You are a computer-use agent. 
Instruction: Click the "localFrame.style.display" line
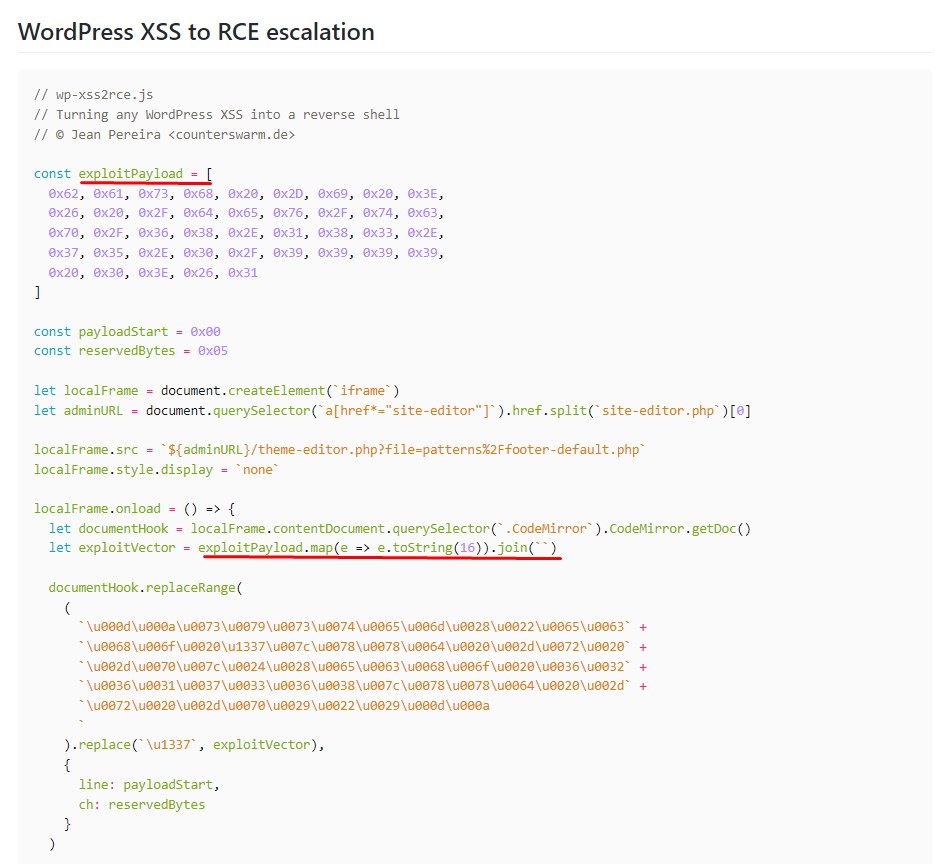pos(156,469)
